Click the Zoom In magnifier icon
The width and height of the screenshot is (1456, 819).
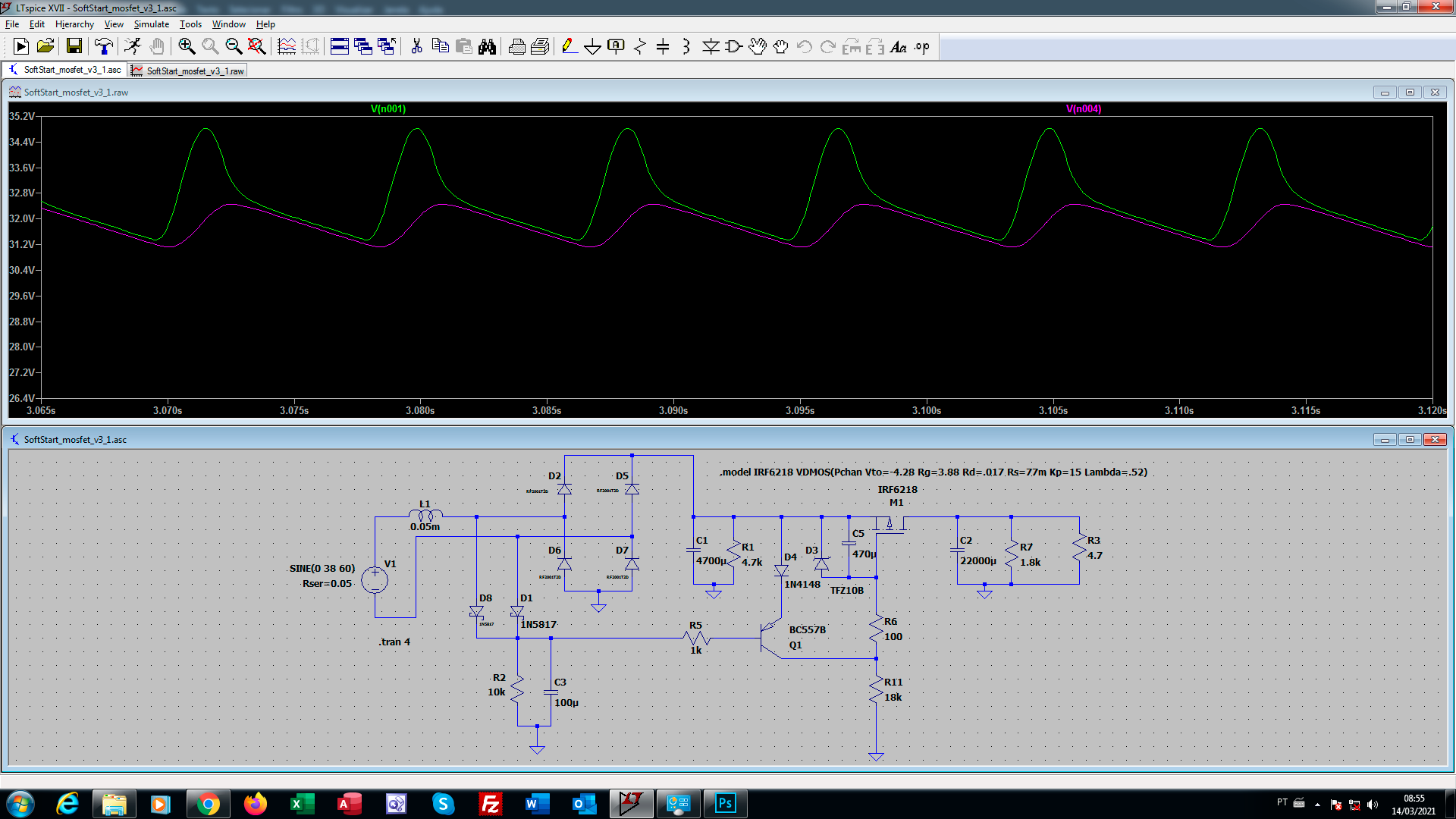187,47
